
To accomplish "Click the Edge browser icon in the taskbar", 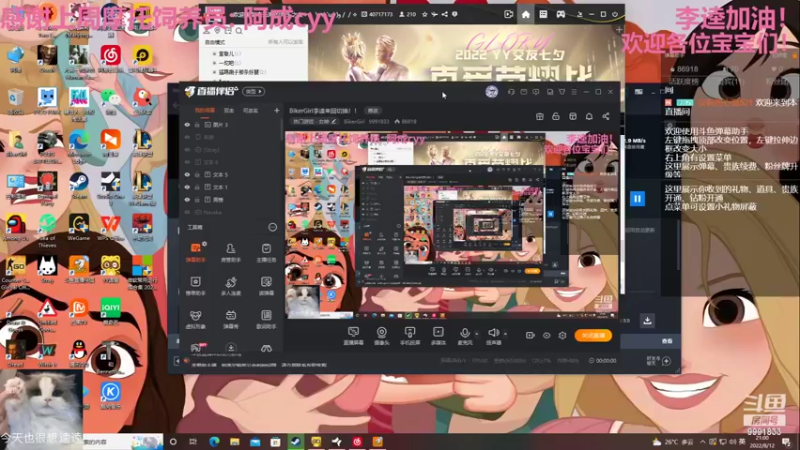I will (214, 441).
